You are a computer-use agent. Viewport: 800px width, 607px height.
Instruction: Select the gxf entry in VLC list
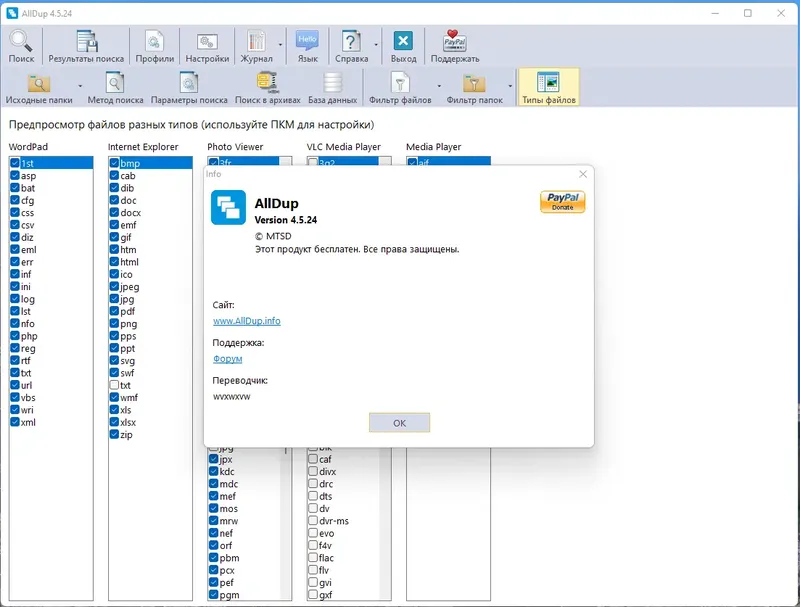[x=326, y=595]
